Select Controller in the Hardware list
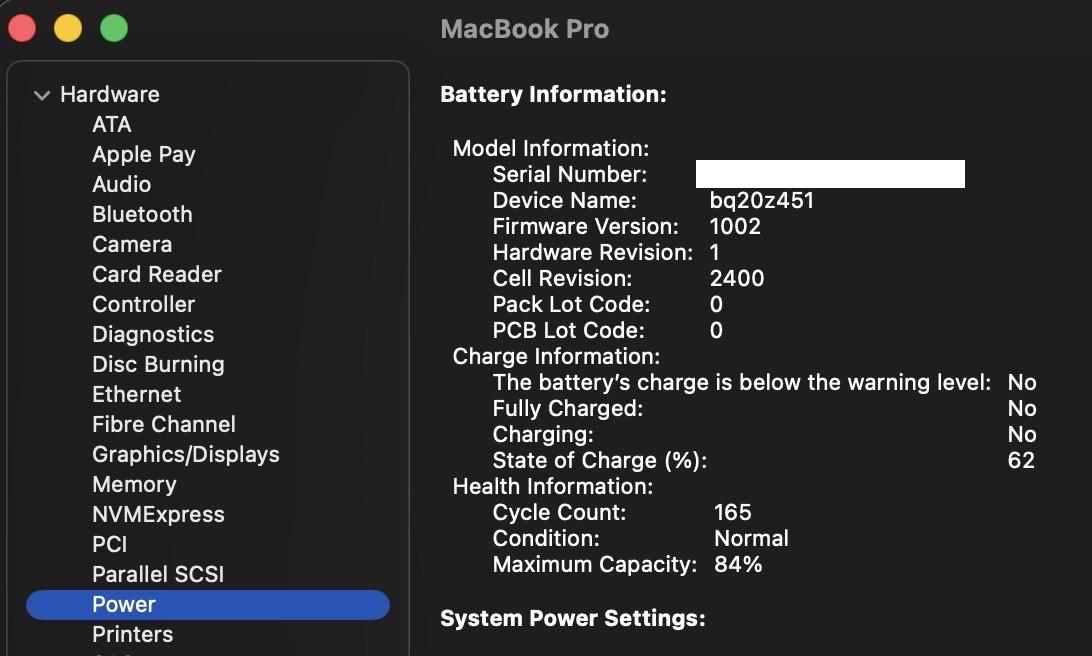This screenshot has width=1092, height=656. click(x=143, y=304)
